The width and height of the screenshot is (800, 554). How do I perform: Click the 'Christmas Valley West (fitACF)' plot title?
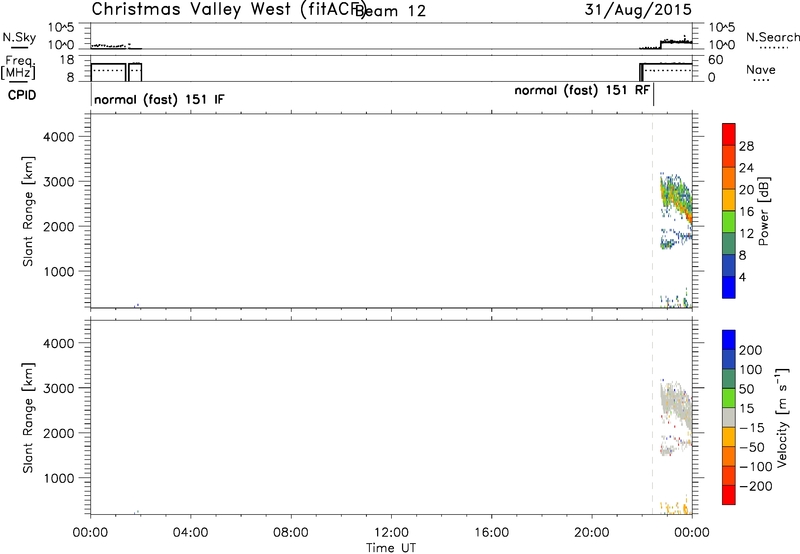pos(228,10)
